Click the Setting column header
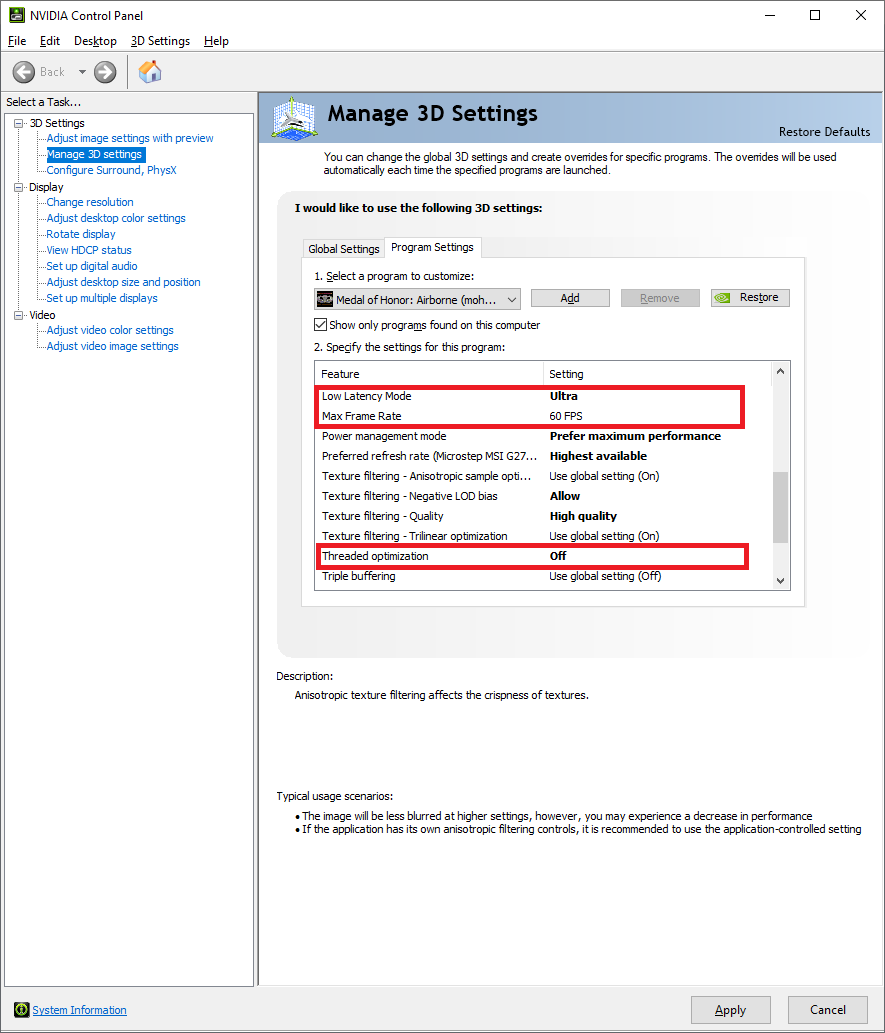 coord(657,374)
